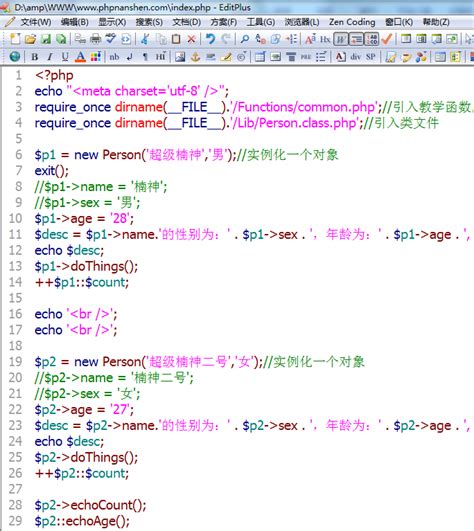
Task: Cut the selection with the scissors icon
Action: [145, 39]
